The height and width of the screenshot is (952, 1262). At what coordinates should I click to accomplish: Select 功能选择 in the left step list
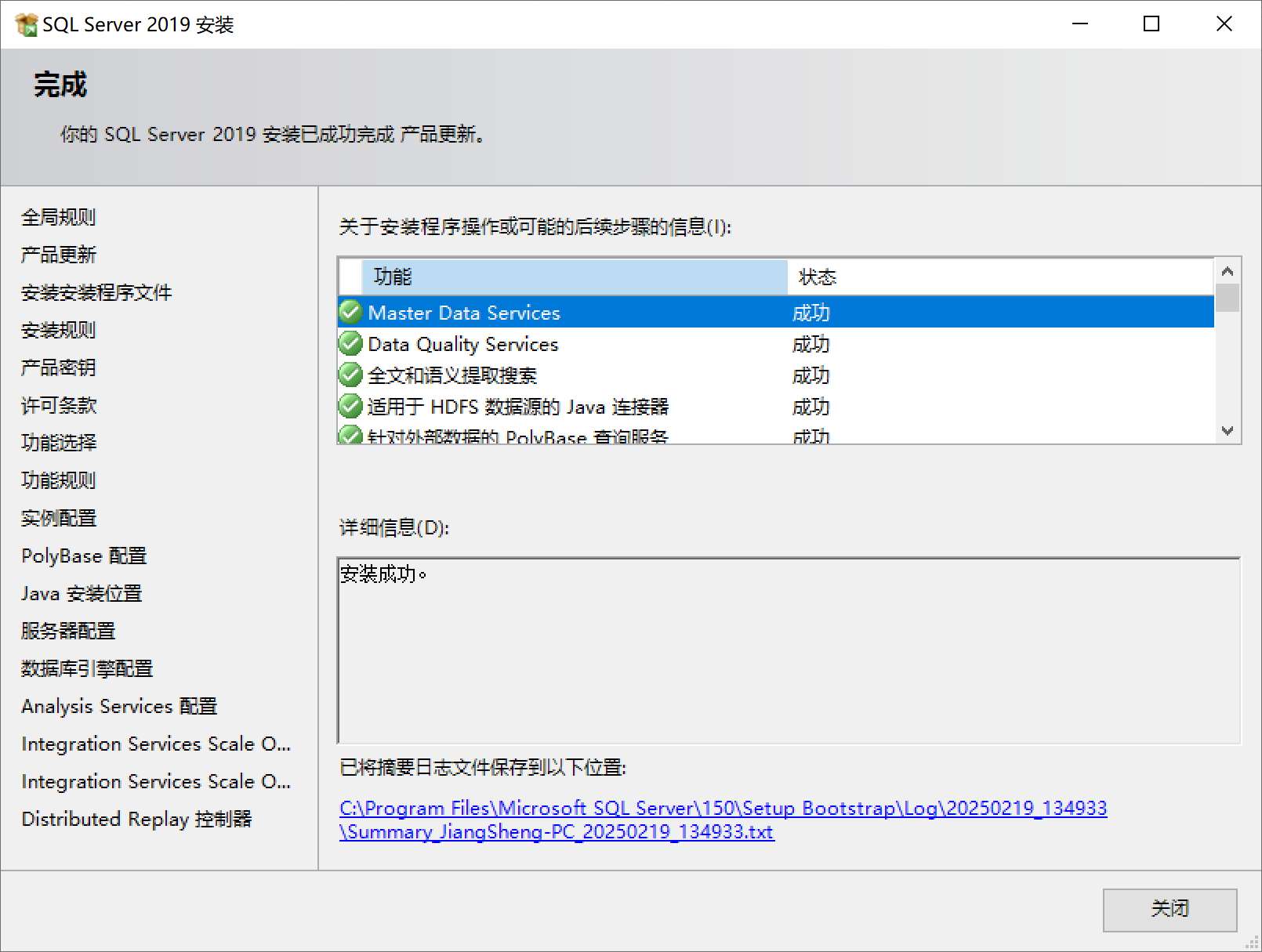click(59, 443)
